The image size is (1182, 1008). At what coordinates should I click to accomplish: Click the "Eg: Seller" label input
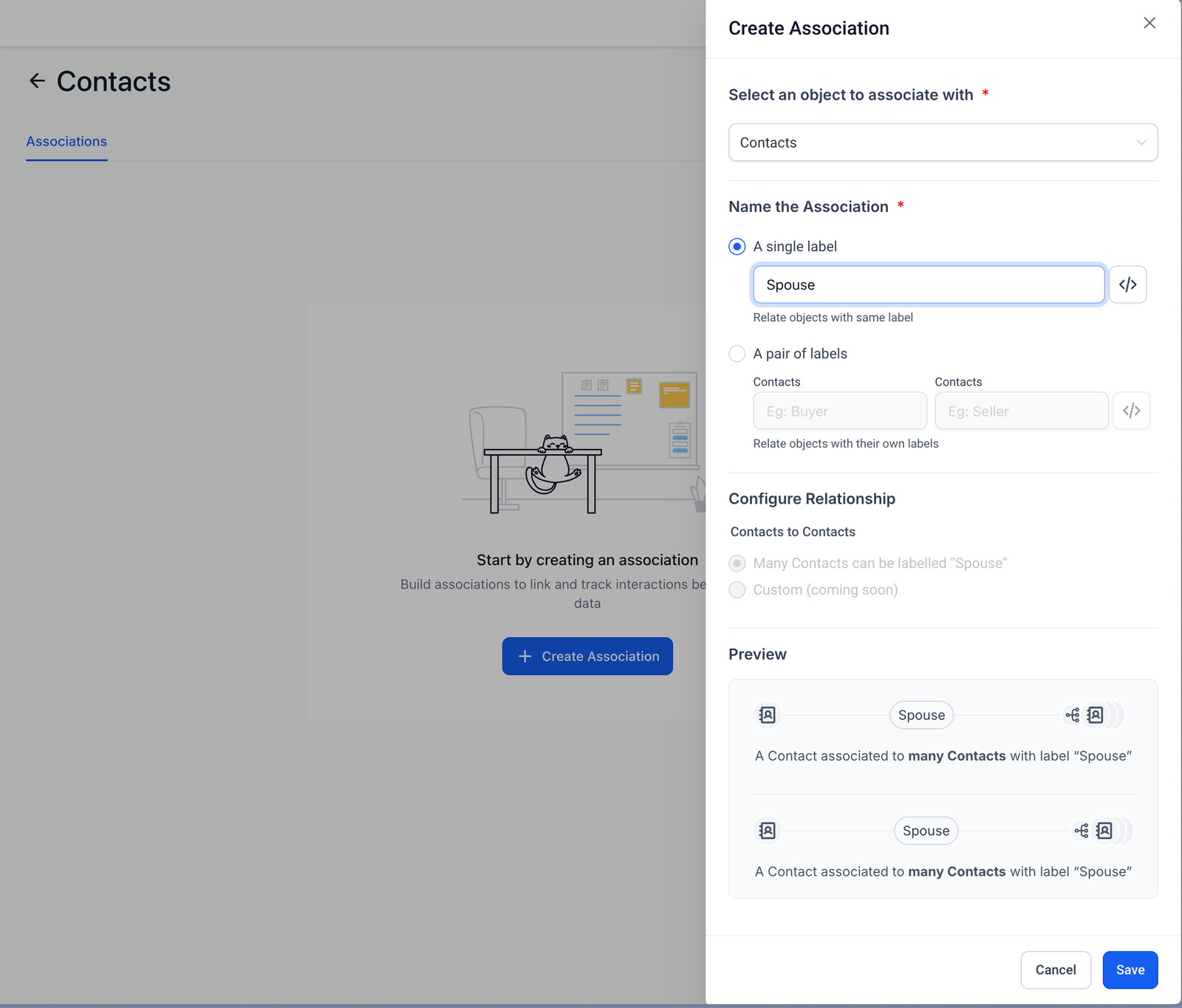1021,411
